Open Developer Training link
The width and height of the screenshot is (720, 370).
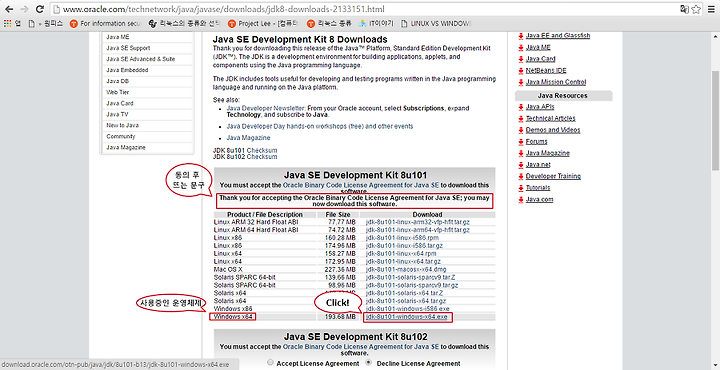point(553,176)
